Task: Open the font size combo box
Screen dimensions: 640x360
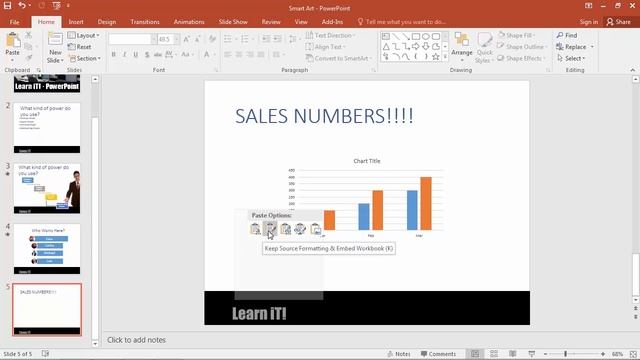Action: [168, 39]
